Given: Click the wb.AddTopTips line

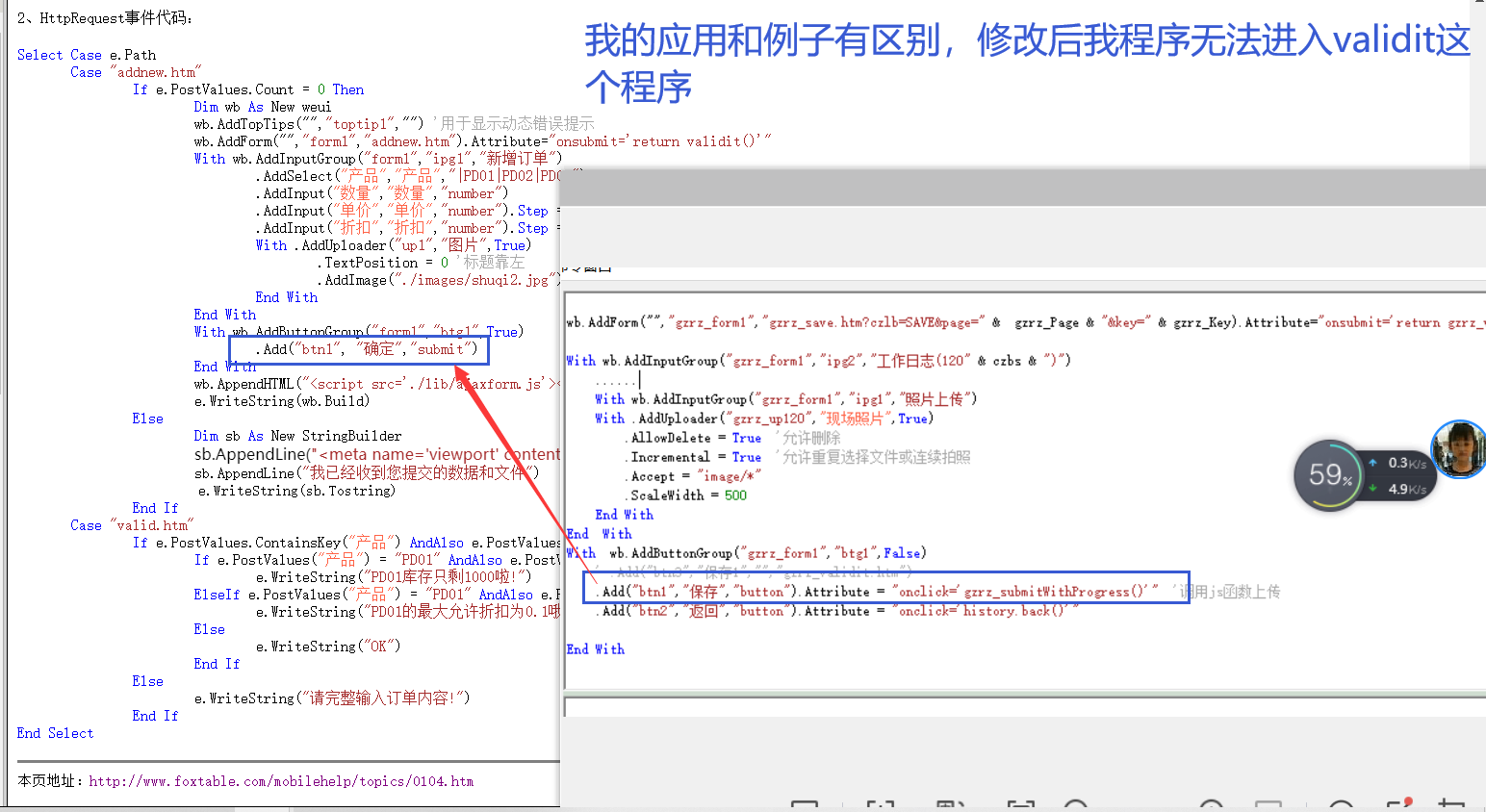Looking at the screenshot, I should pyautogui.click(x=394, y=124).
